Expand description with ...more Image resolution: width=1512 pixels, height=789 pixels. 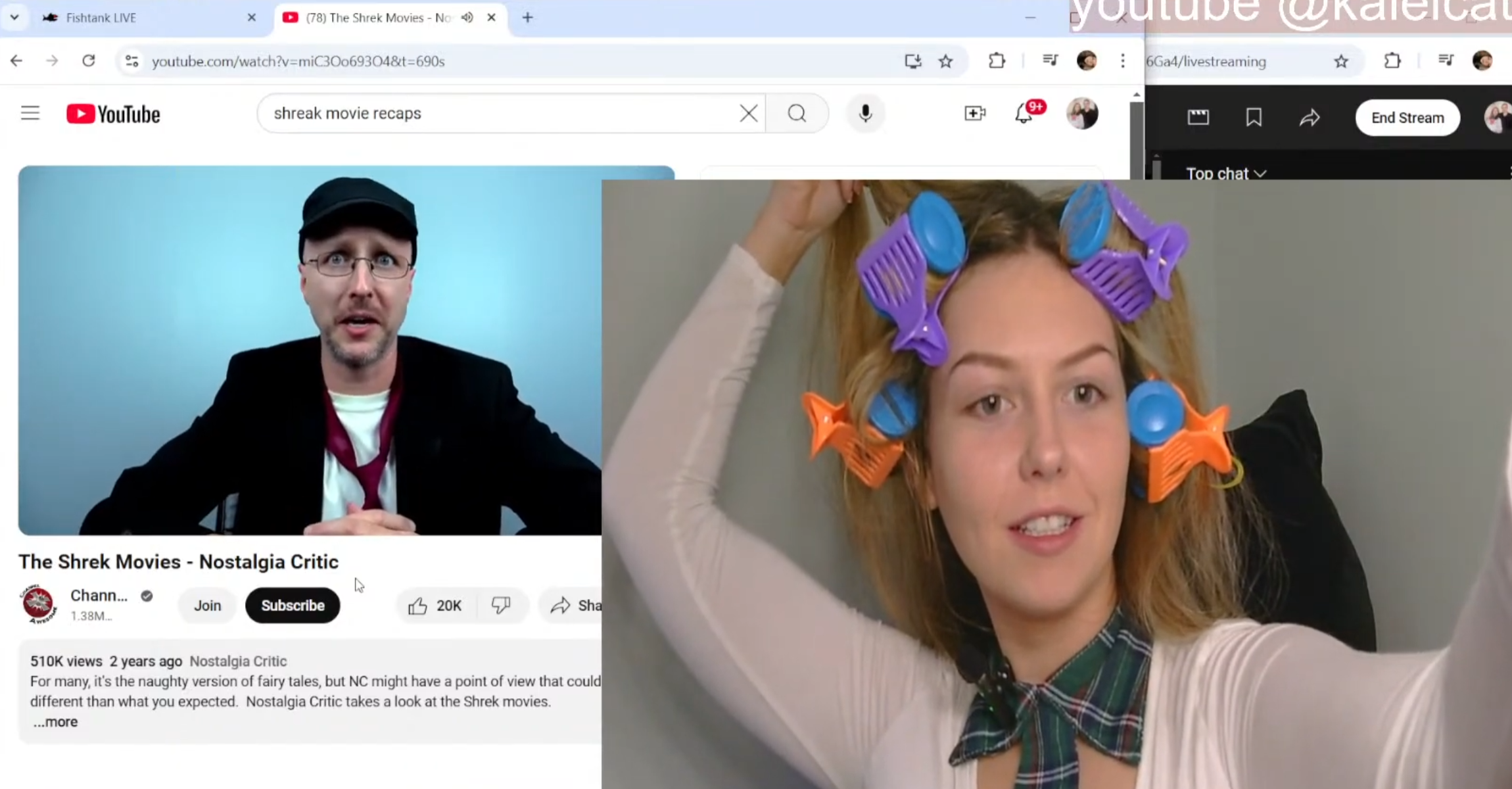(56, 722)
